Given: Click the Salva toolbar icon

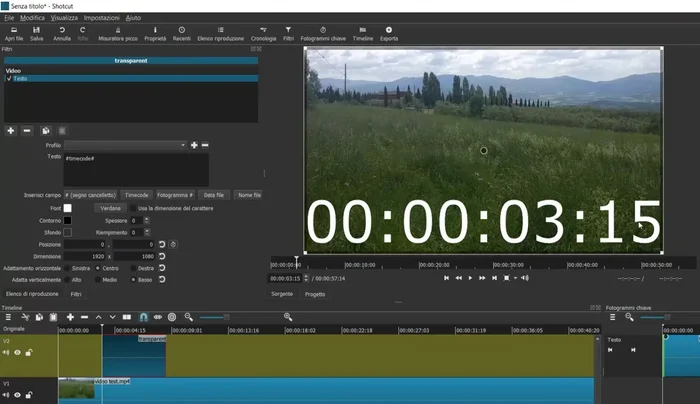Looking at the screenshot, I should (x=37, y=33).
